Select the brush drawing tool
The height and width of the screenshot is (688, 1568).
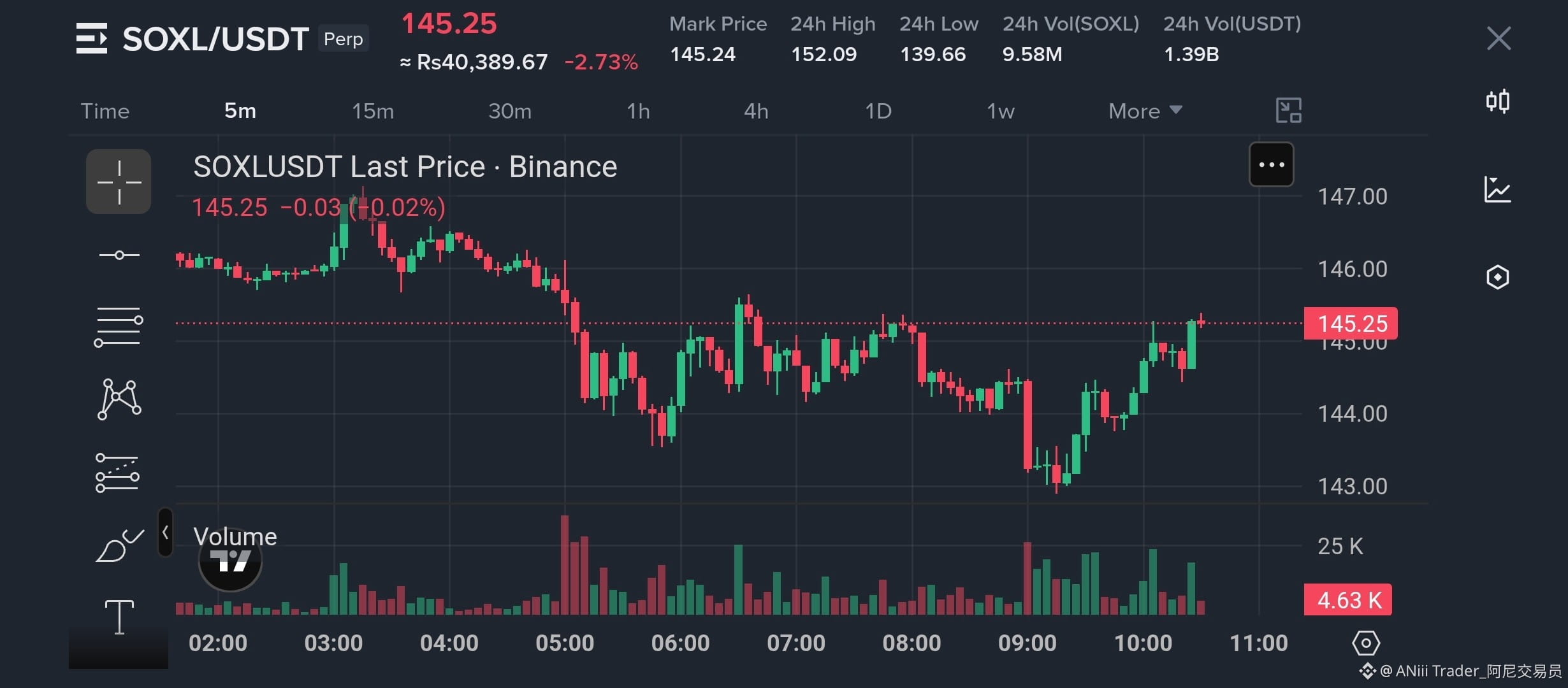[x=120, y=546]
